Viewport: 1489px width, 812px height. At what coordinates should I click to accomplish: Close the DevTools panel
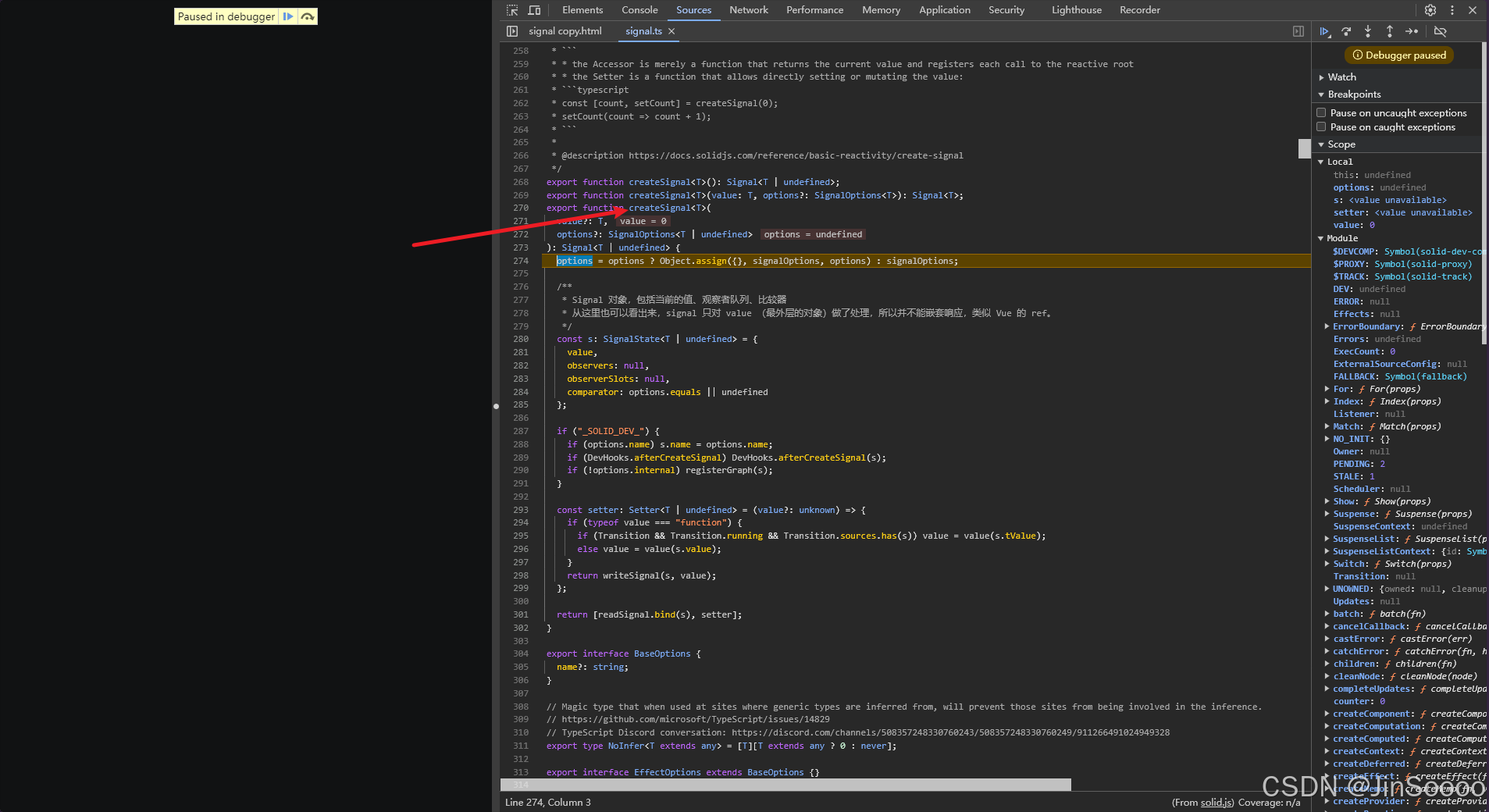point(1473,10)
